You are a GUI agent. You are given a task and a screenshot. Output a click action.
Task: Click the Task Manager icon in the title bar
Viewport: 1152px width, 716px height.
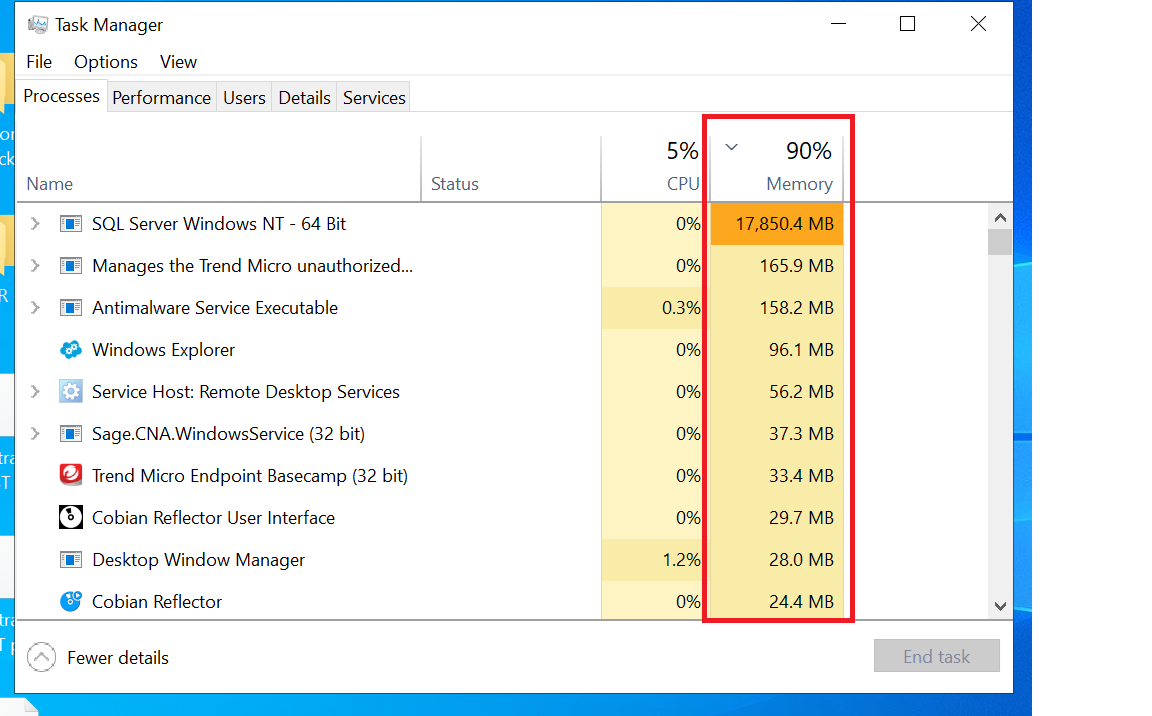pyautogui.click(x=37, y=23)
